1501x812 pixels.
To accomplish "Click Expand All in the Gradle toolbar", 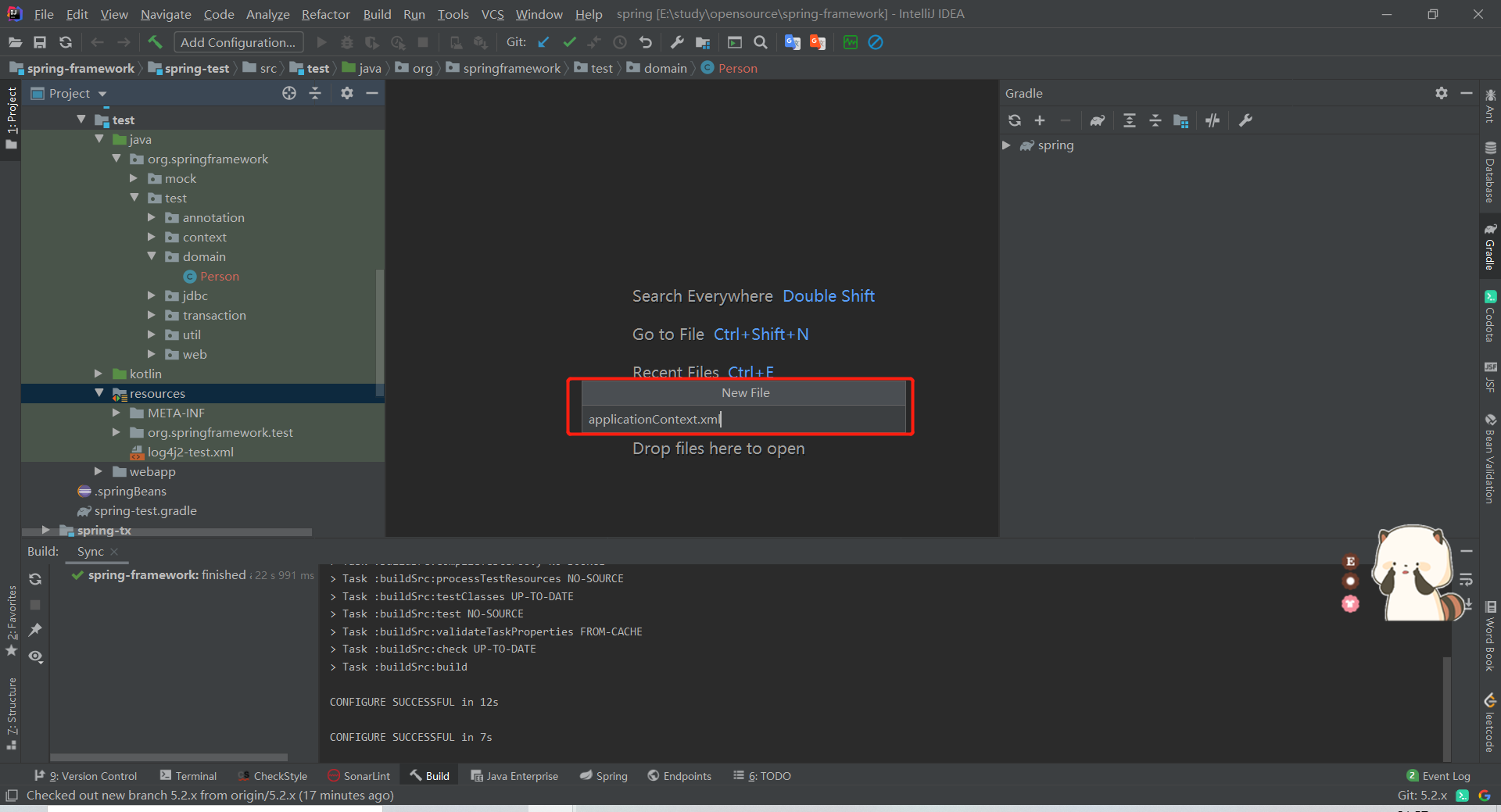I will (x=1130, y=120).
